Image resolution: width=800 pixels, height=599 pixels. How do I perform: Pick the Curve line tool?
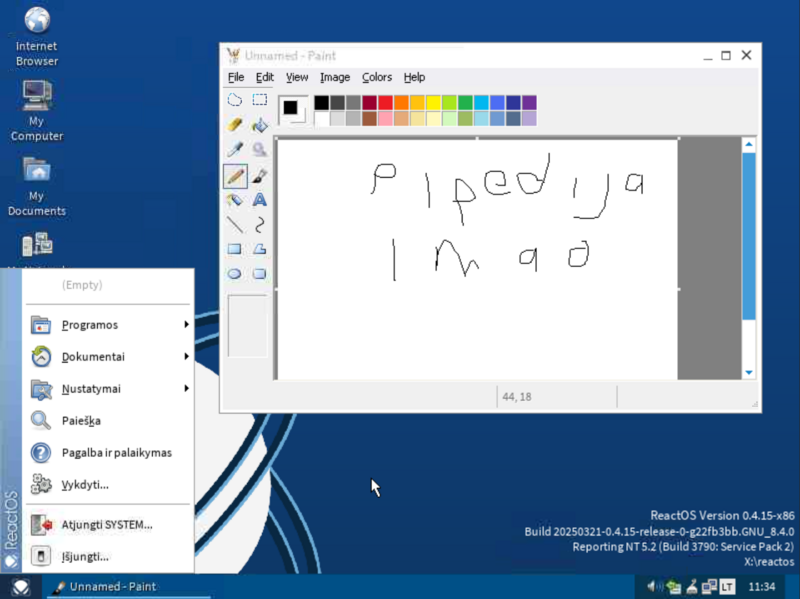coord(259,225)
